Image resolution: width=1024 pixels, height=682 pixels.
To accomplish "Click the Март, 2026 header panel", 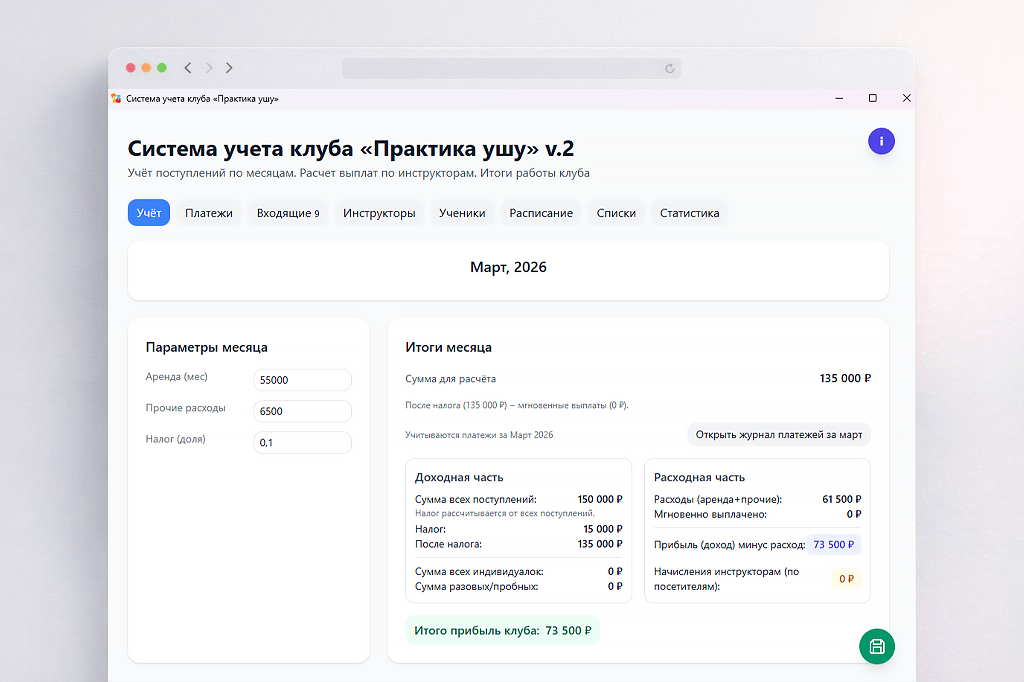I will (x=507, y=267).
